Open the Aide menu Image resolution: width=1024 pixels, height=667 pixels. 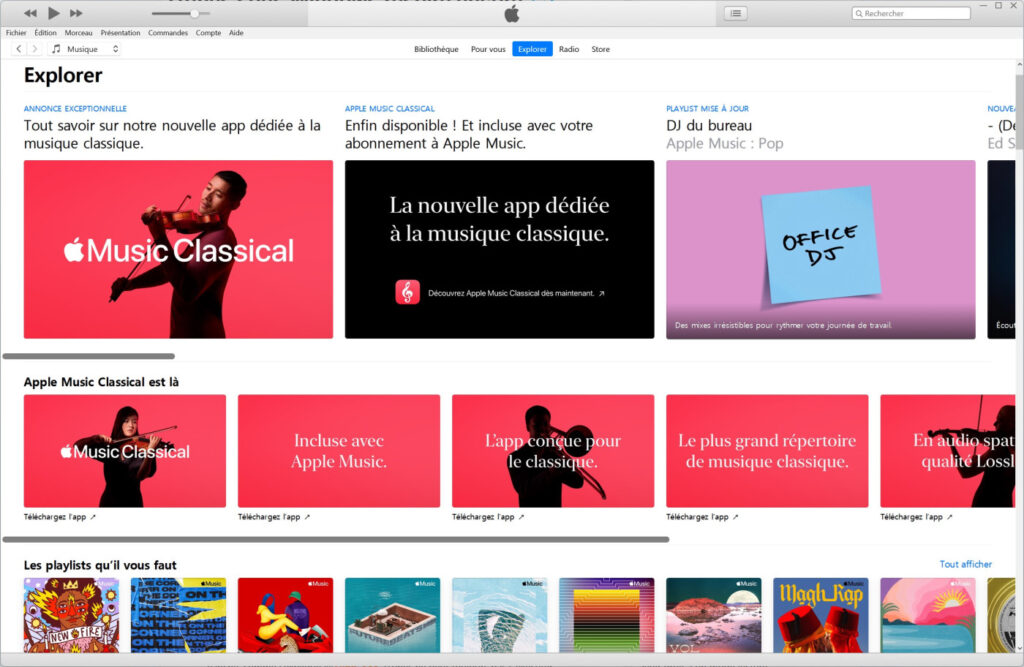pos(236,33)
